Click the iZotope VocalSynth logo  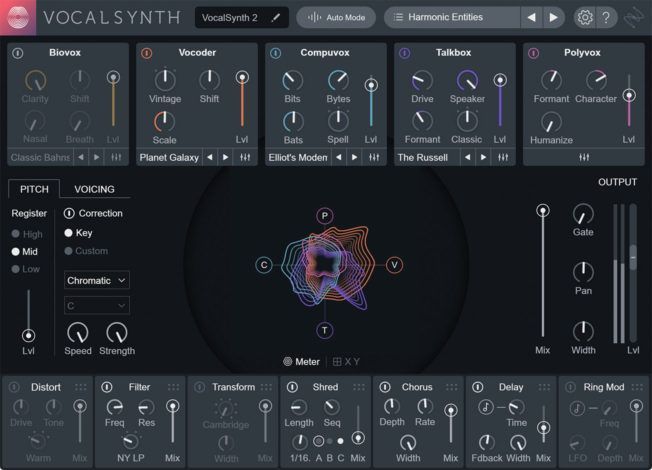[x=18, y=17]
